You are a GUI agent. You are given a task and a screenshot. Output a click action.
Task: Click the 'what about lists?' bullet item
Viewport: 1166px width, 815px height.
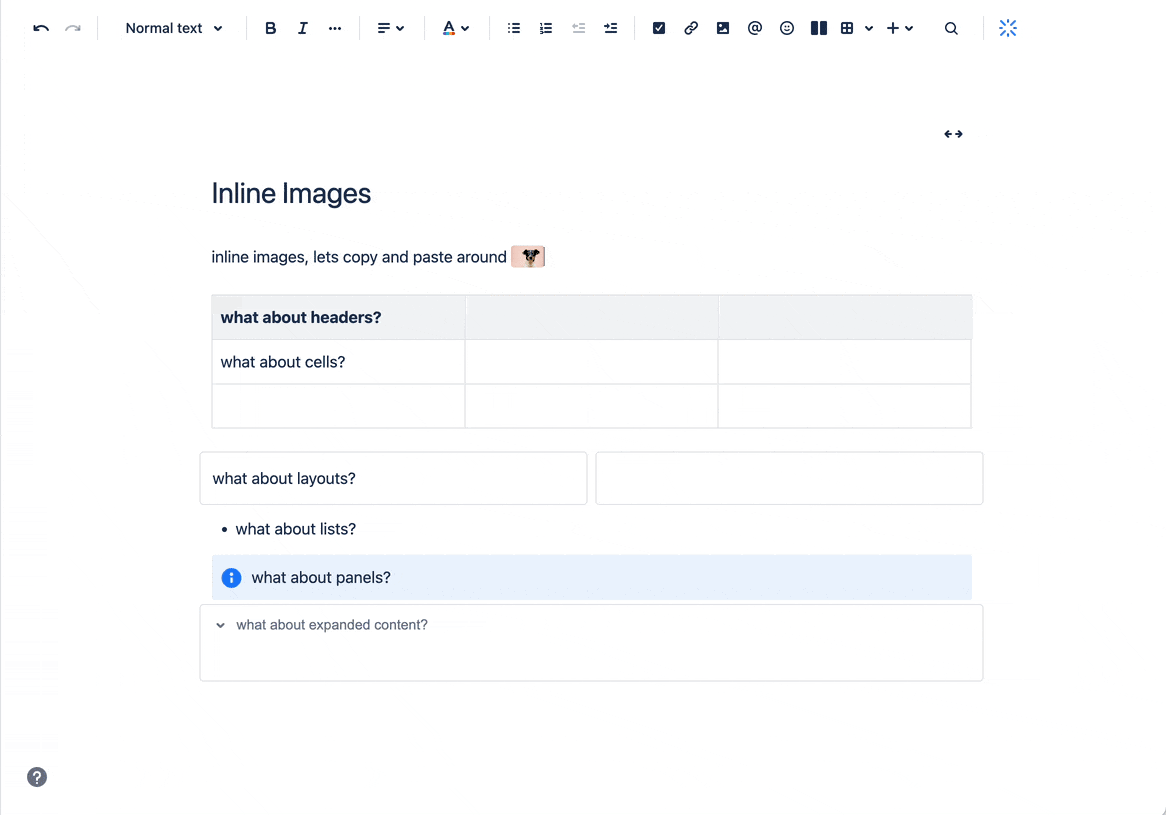(x=295, y=529)
